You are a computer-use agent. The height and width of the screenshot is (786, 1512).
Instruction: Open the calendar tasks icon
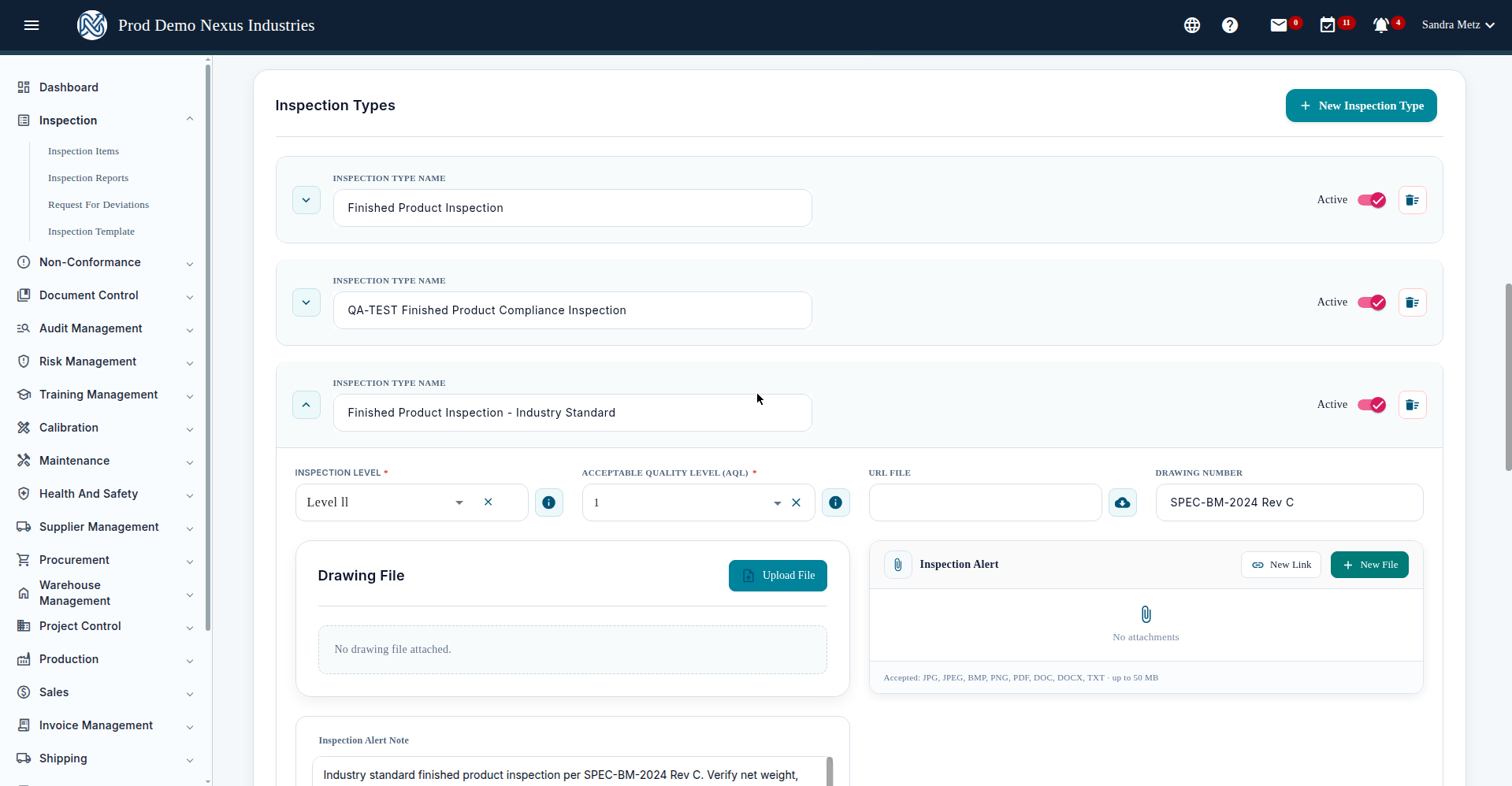pyautogui.click(x=1328, y=25)
